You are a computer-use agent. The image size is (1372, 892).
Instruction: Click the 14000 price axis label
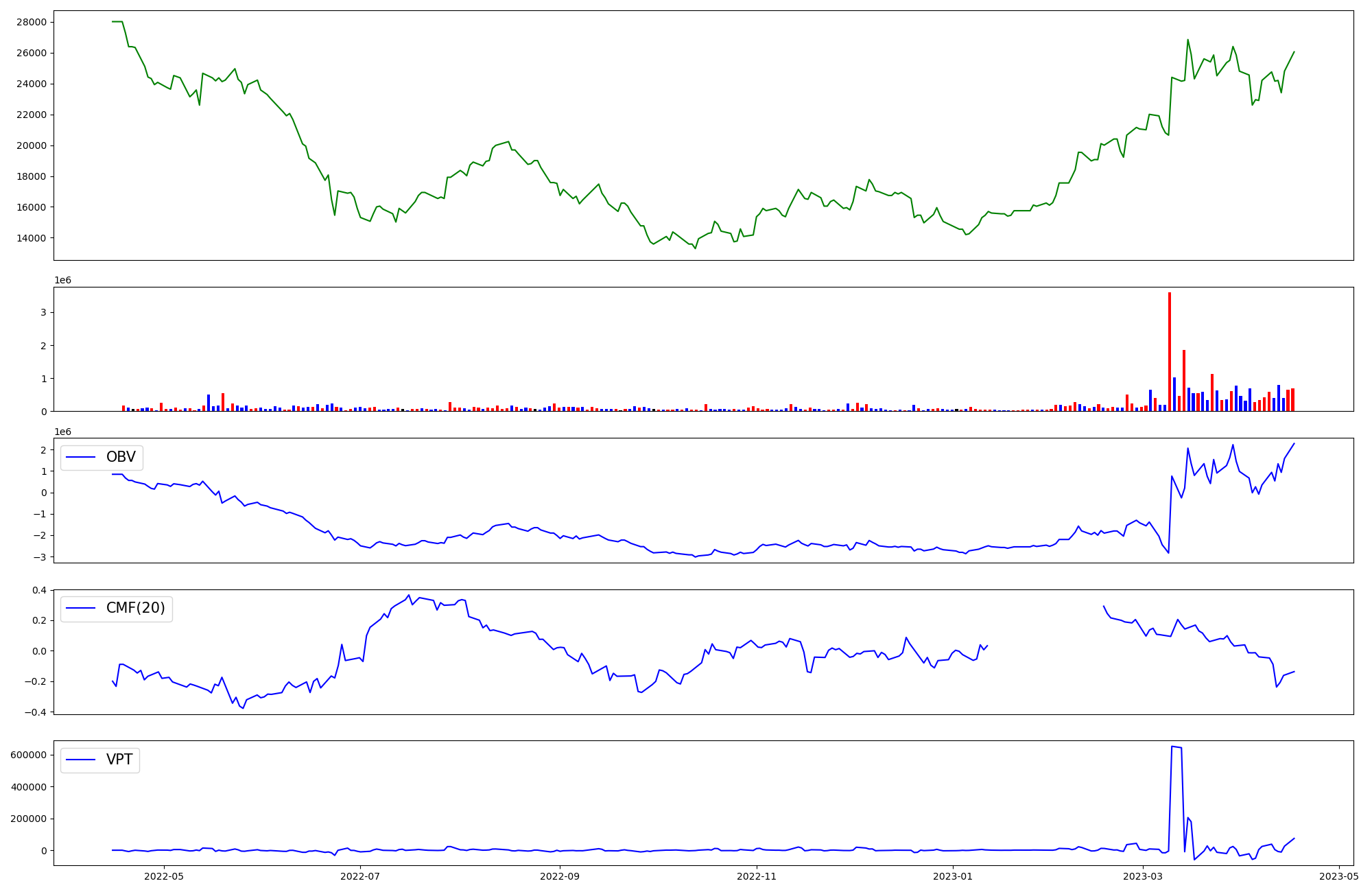coord(32,238)
